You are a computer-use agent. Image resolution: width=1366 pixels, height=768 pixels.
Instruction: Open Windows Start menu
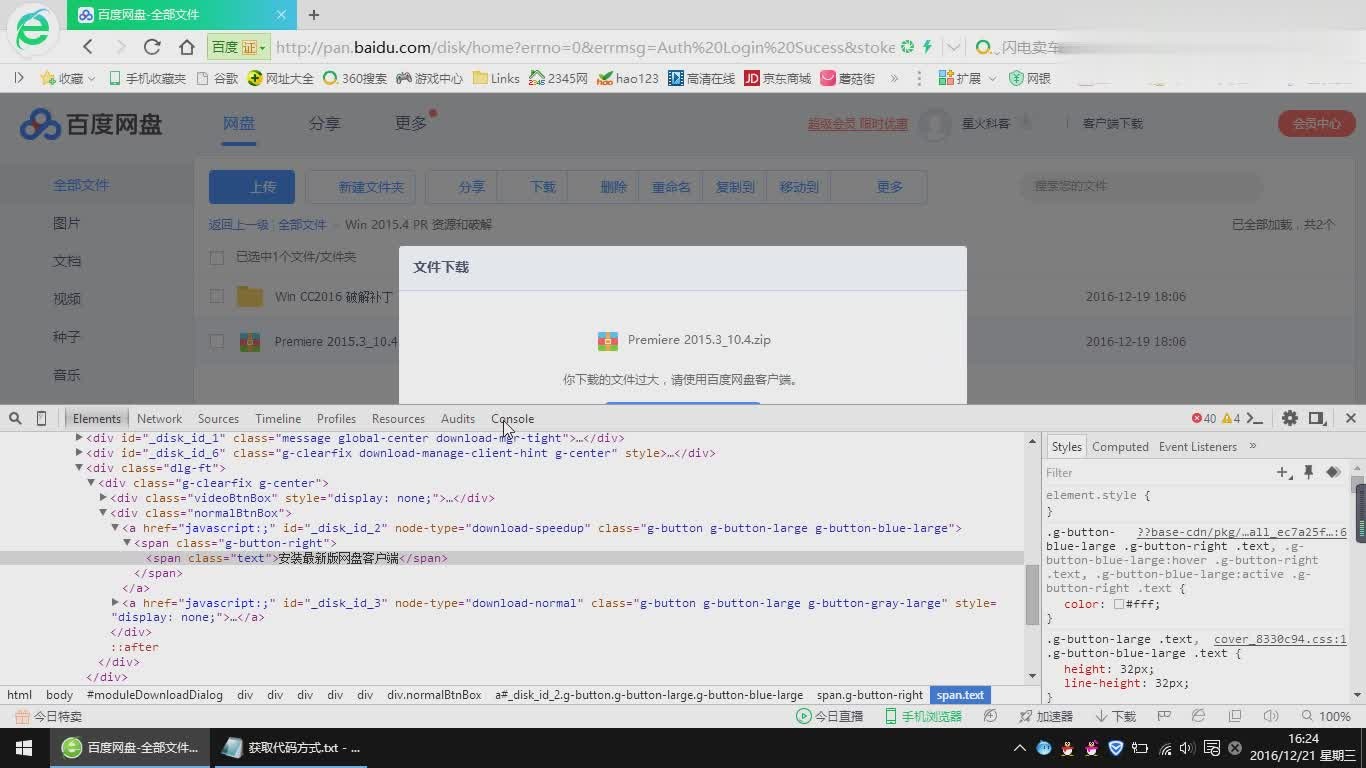(x=23, y=748)
